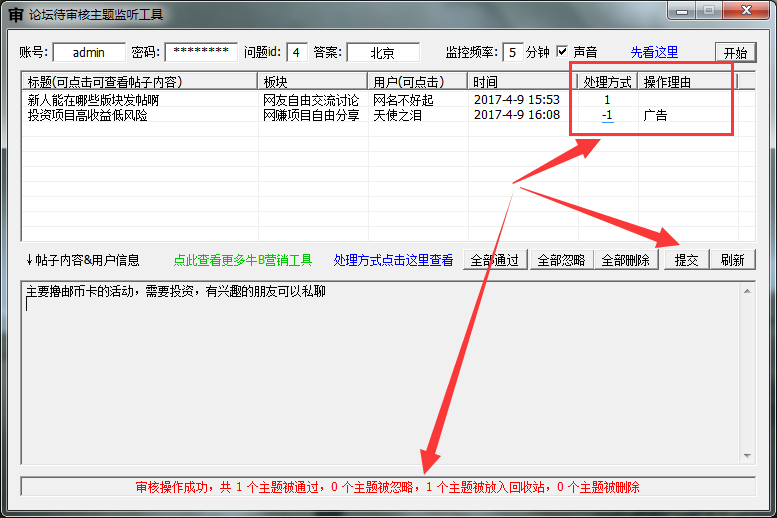Click the content area scrollbar up arrow
This screenshot has width=777, height=518.
(747, 291)
